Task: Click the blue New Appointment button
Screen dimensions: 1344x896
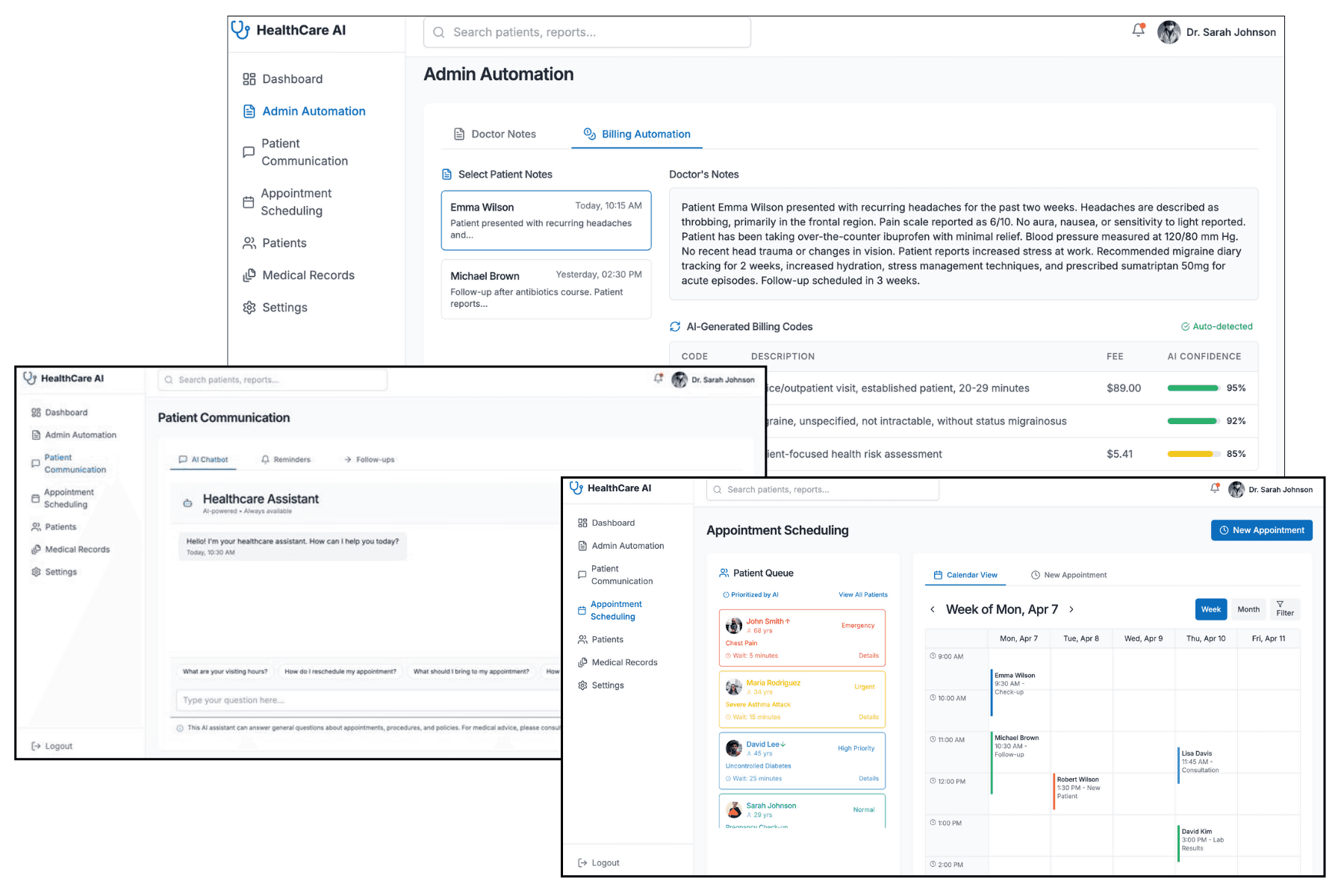Action: [1261, 530]
